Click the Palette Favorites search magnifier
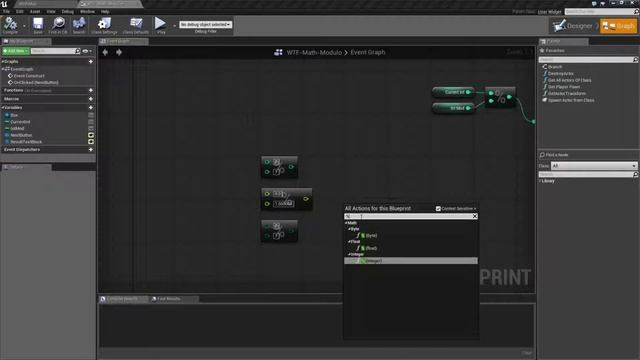The image size is (640, 360). click(x=635, y=60)
